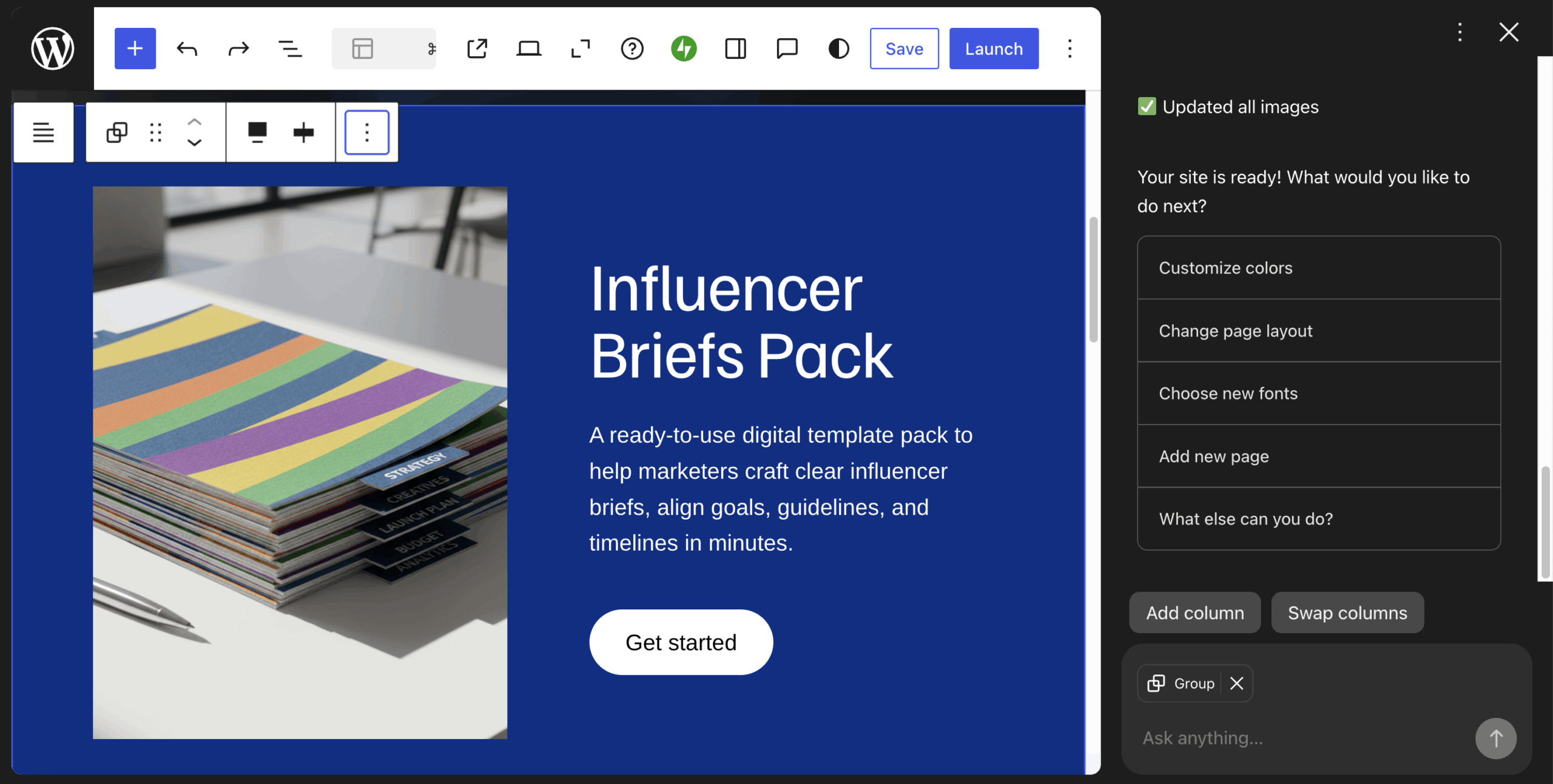Open the block inserter
Screen dimensions: 1553x784
(135, 49)
